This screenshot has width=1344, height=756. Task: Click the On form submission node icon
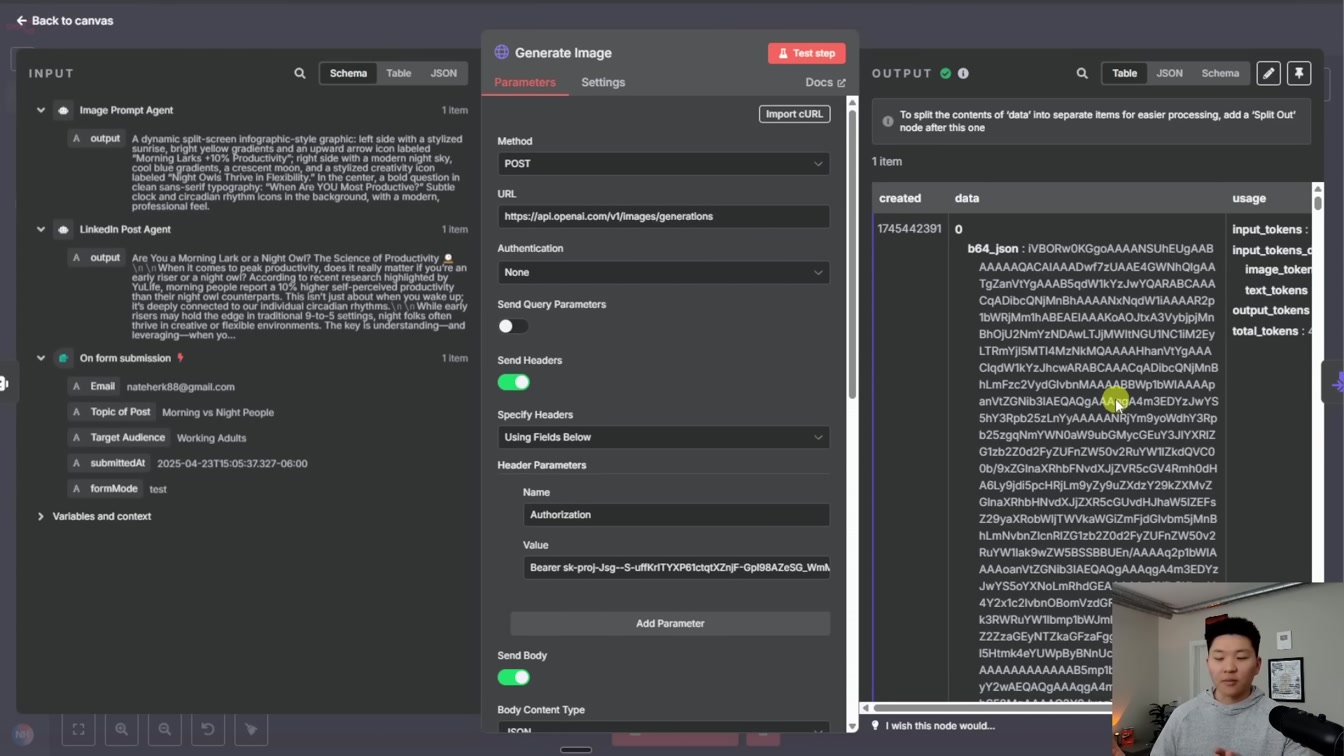pyautogui.click(x=63, y=358)
